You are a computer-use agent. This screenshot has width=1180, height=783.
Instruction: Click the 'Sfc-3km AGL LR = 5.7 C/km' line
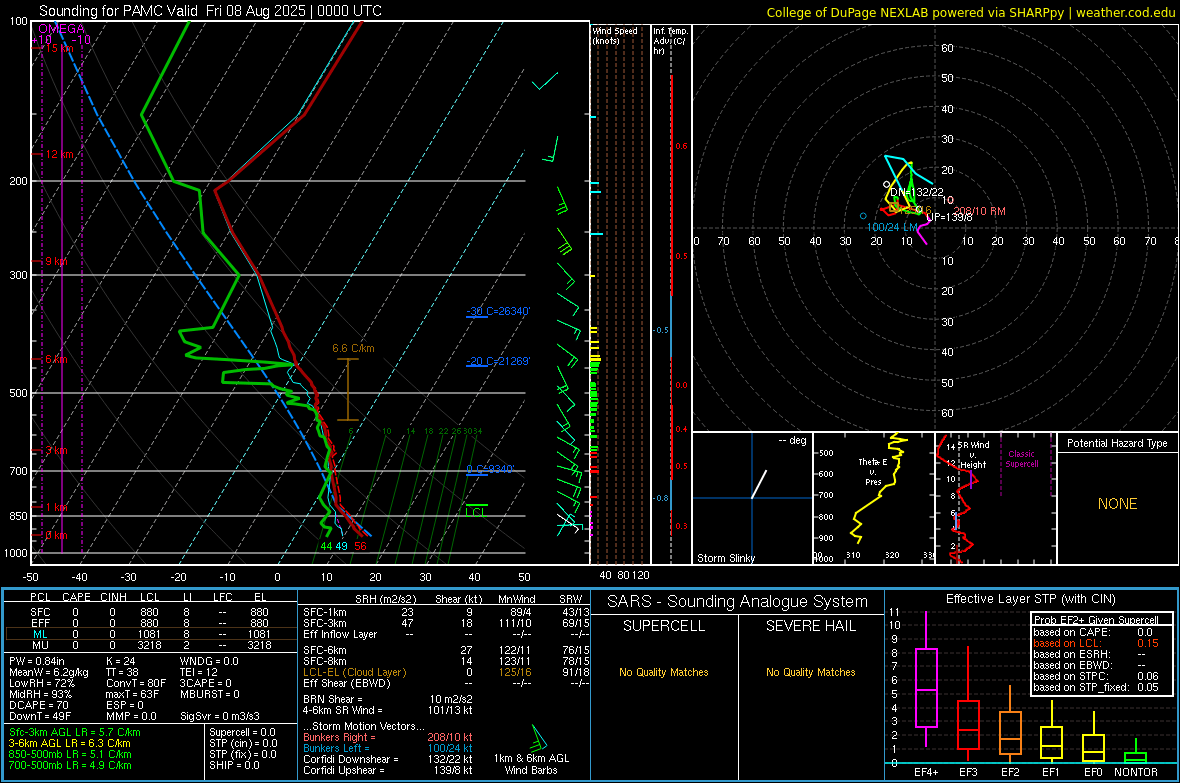(75, 732)
